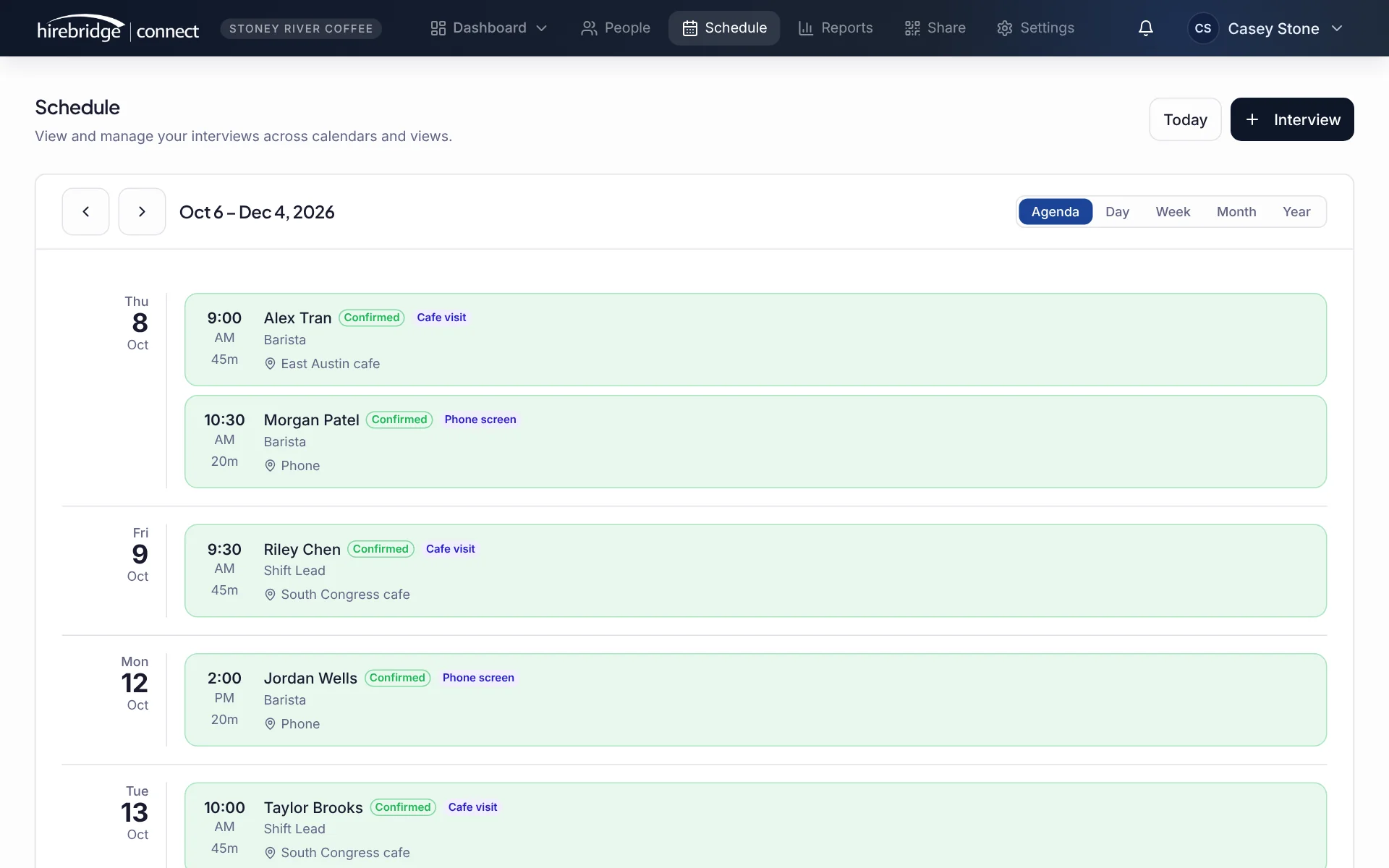Click the Settings gear icon
This screenshot has height=868, width=1389.
pyautogui.click(x=1004, y=28)
